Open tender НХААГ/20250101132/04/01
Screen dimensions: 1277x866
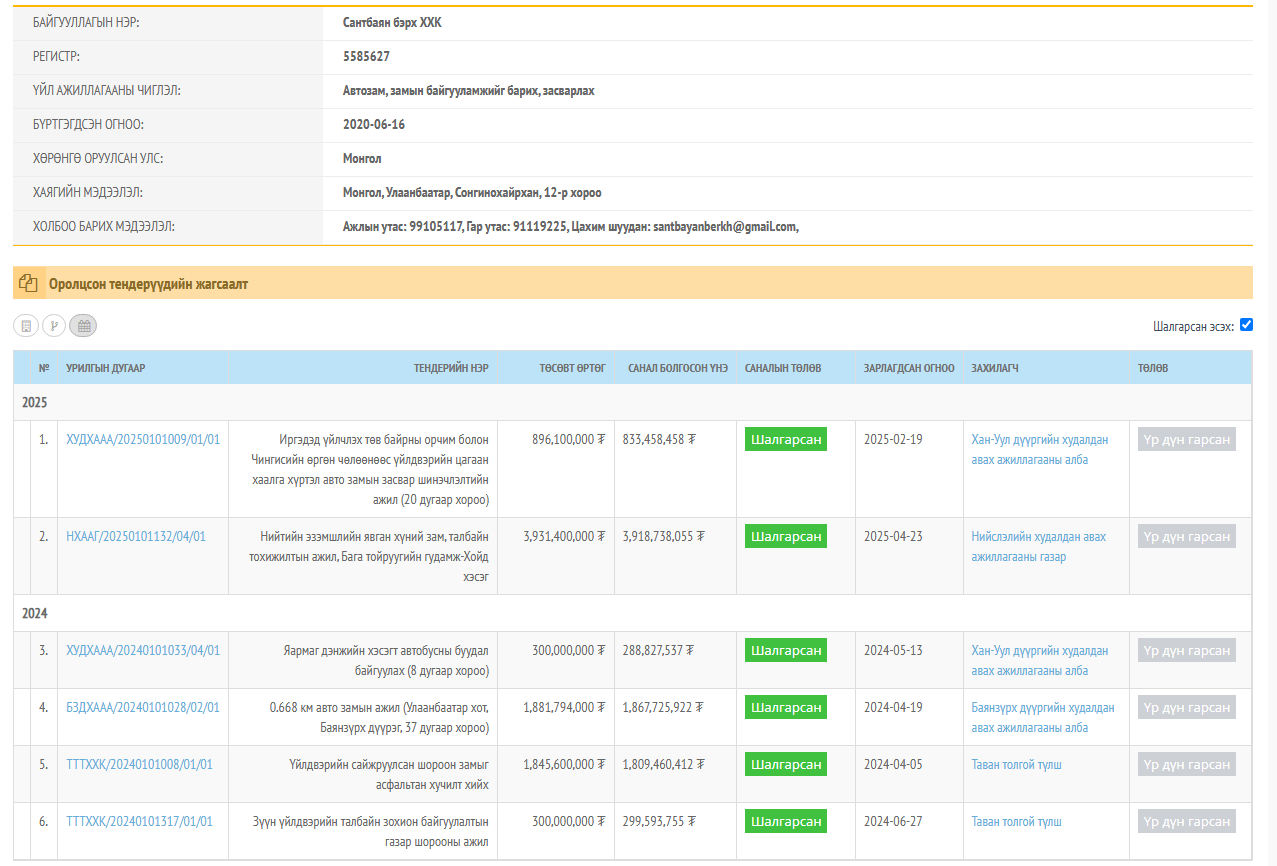pyautogui.click(x=136, y=536)
